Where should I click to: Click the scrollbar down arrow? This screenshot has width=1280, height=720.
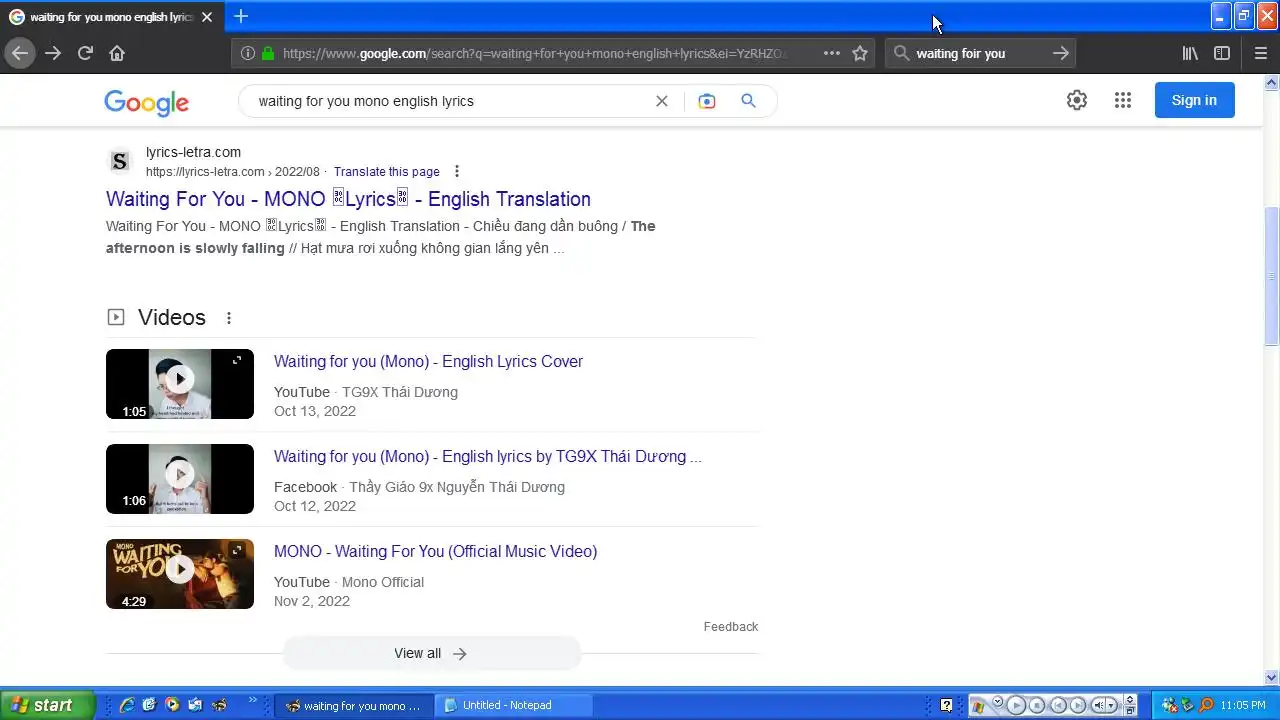(1272, 677)
